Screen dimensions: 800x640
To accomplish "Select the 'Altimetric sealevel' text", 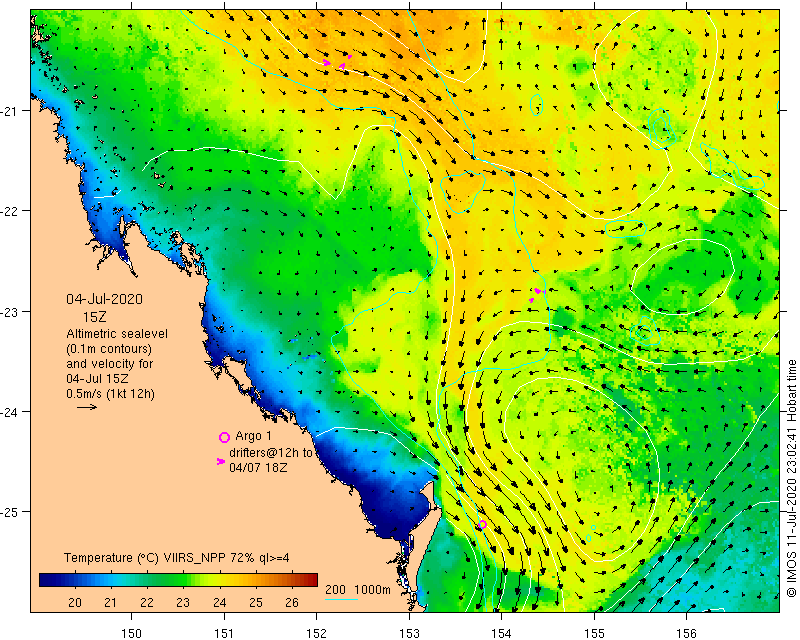I will [117, 334].
